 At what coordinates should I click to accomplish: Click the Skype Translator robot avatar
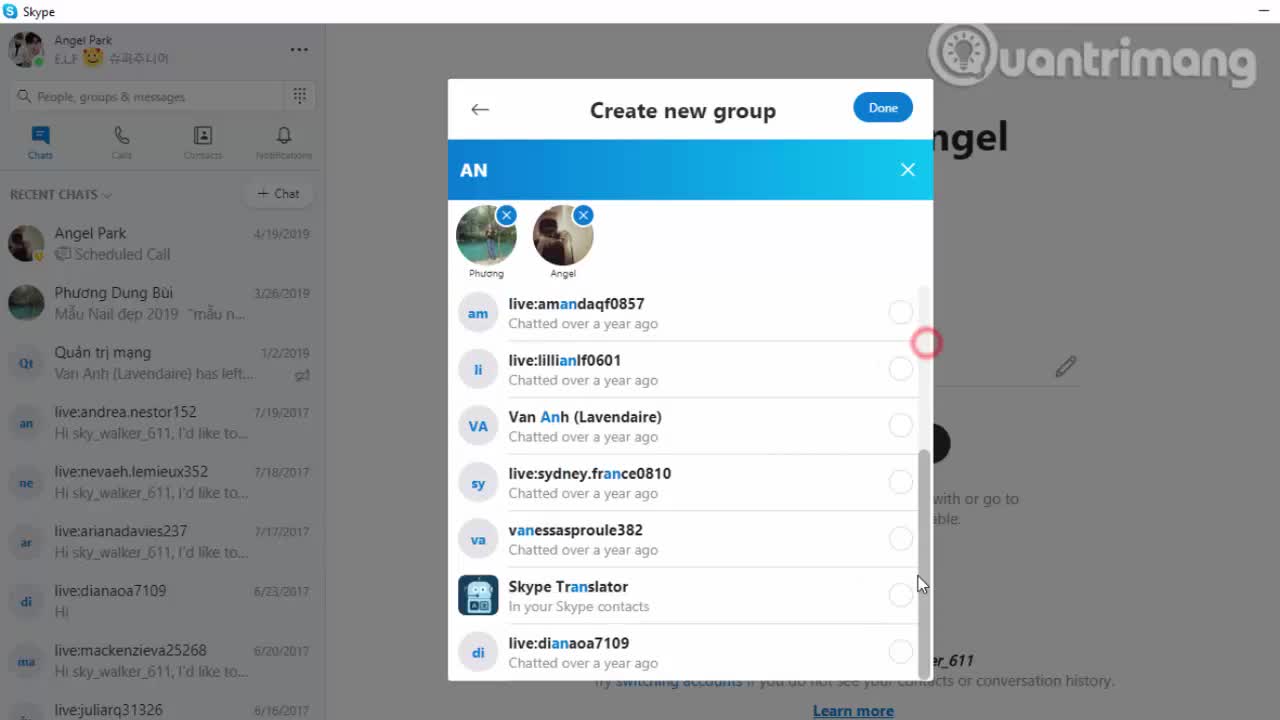(478, 595)
